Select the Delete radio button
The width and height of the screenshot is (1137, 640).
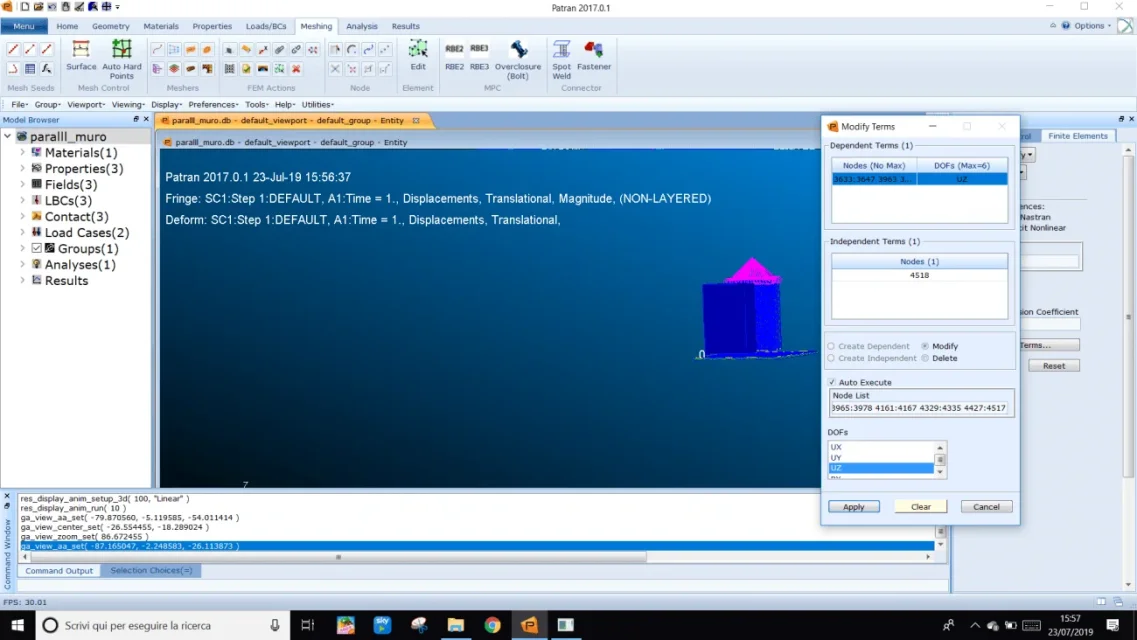[925, 359]
